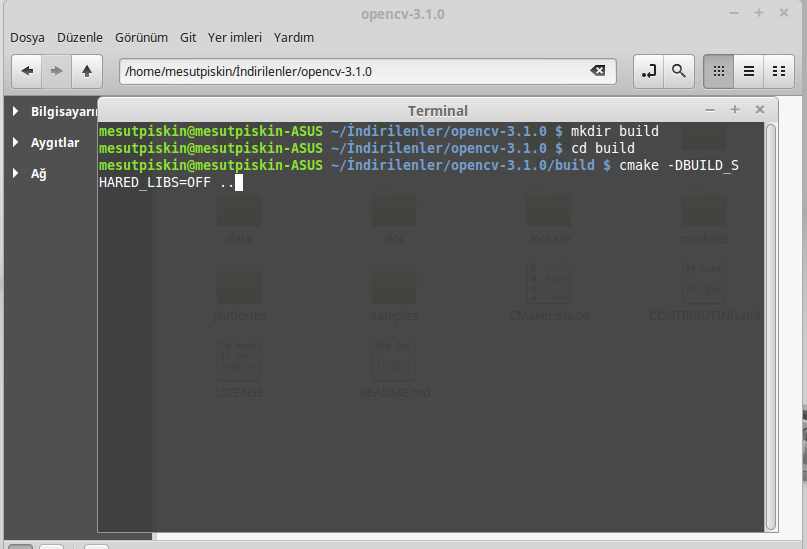Maximize the Terminal window
This screenshot has height=549, width=807.
(x=735, y=110)
